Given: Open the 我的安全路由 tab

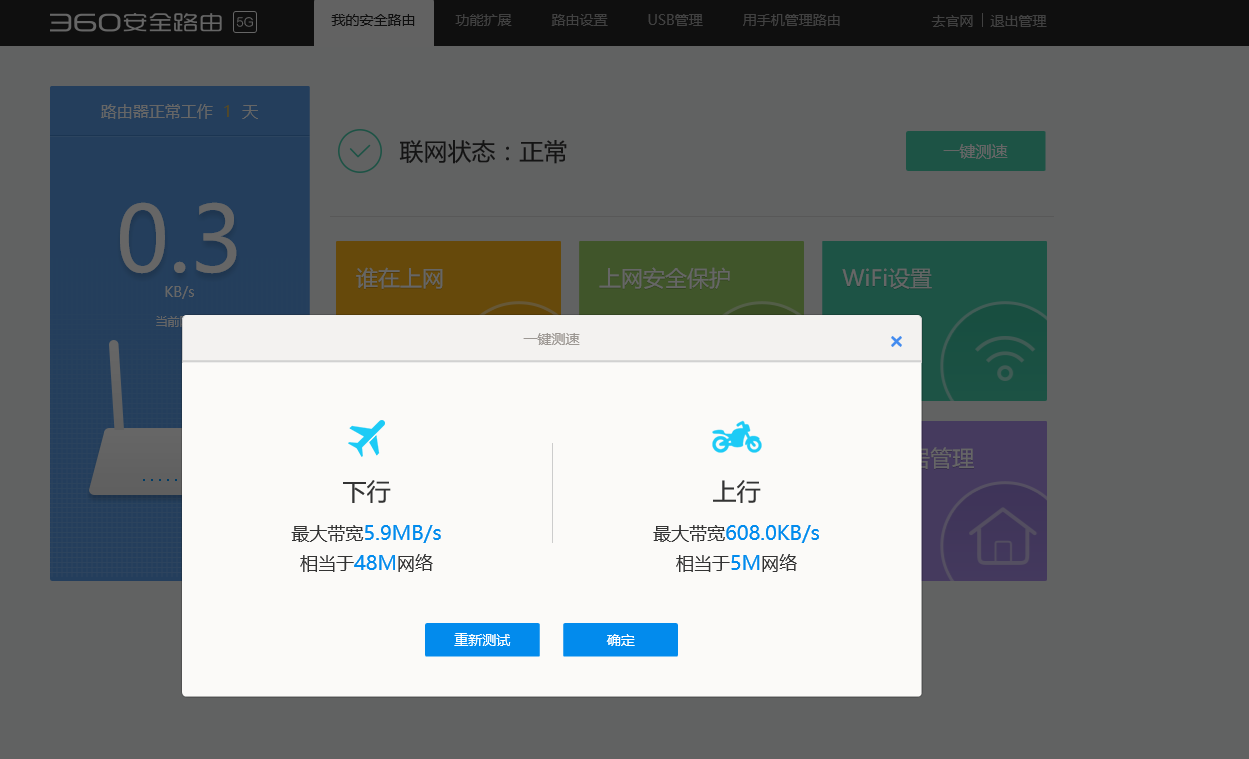Looking at the screenshot, I should coord(373,21).
